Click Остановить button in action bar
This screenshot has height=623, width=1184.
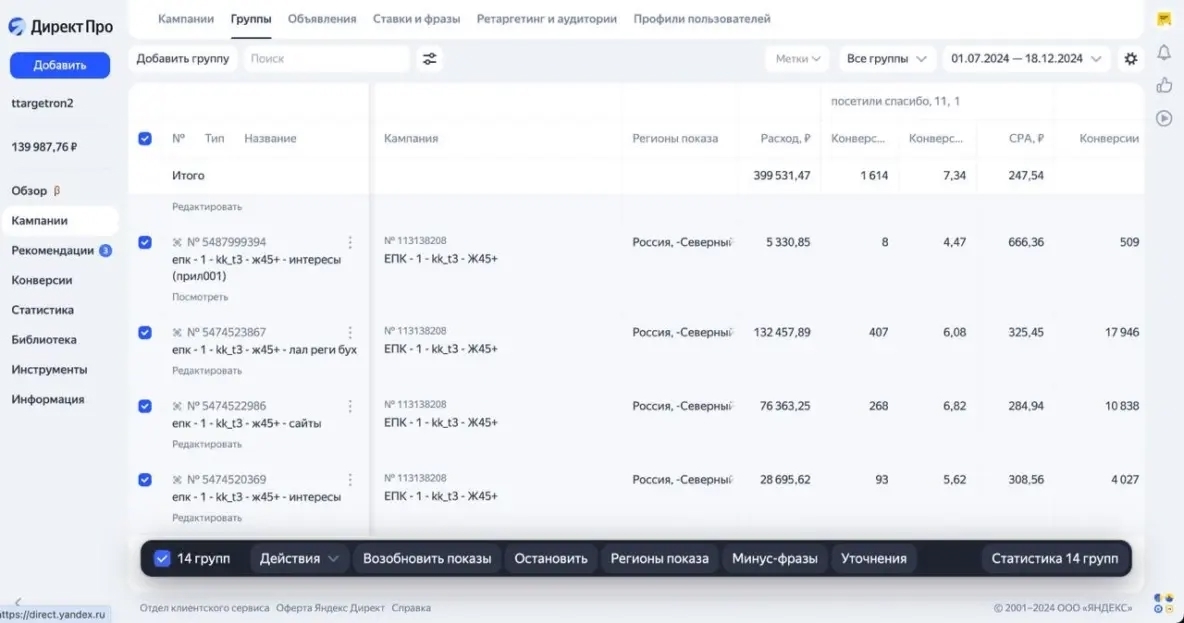(550, 559)
